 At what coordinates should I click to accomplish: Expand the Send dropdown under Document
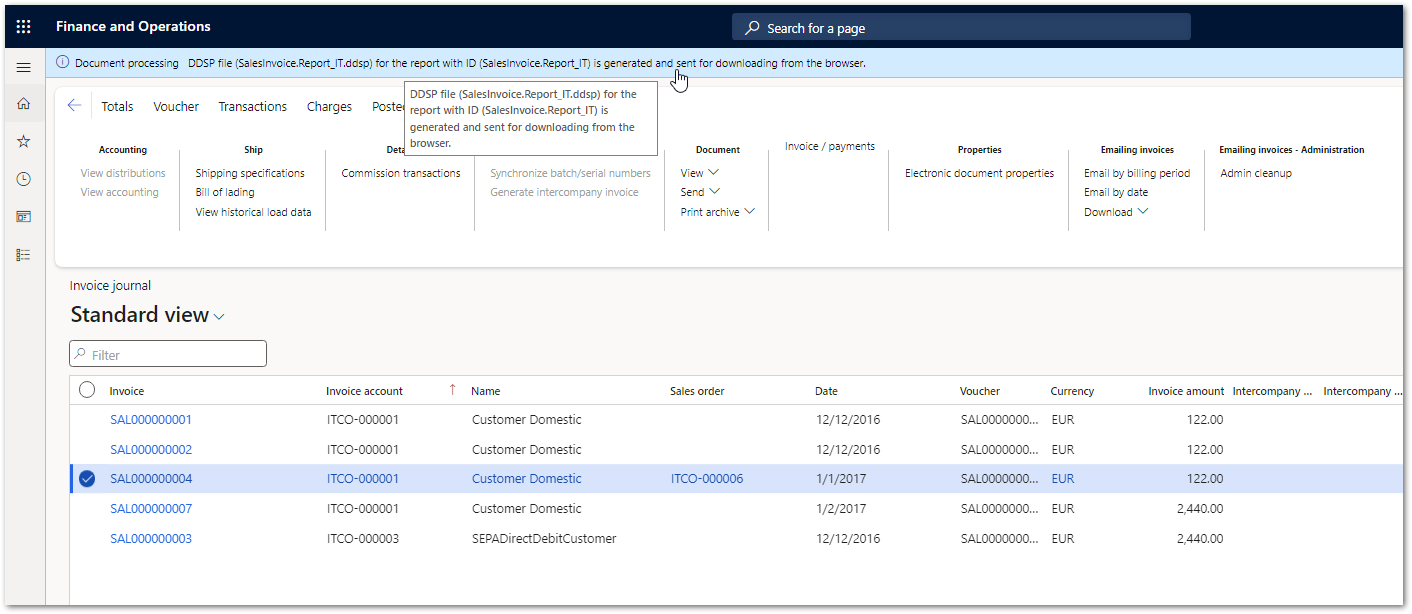pos(700,192)
